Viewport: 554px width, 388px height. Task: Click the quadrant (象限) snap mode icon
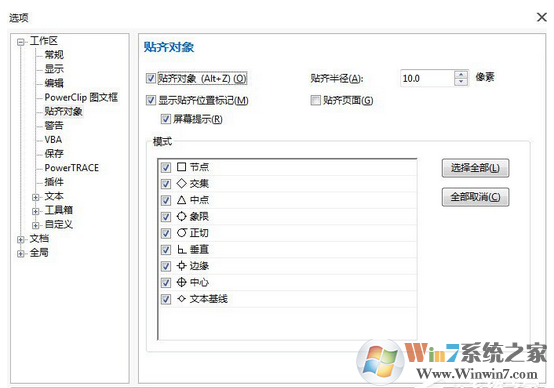coord(181,216)
